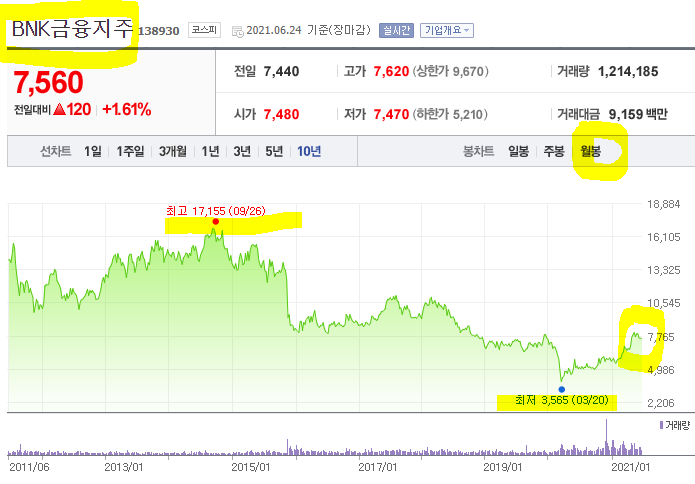The image size is (695, 484).
Task: Click the 최저 3,565 (03/20) label
Action: 562,400
